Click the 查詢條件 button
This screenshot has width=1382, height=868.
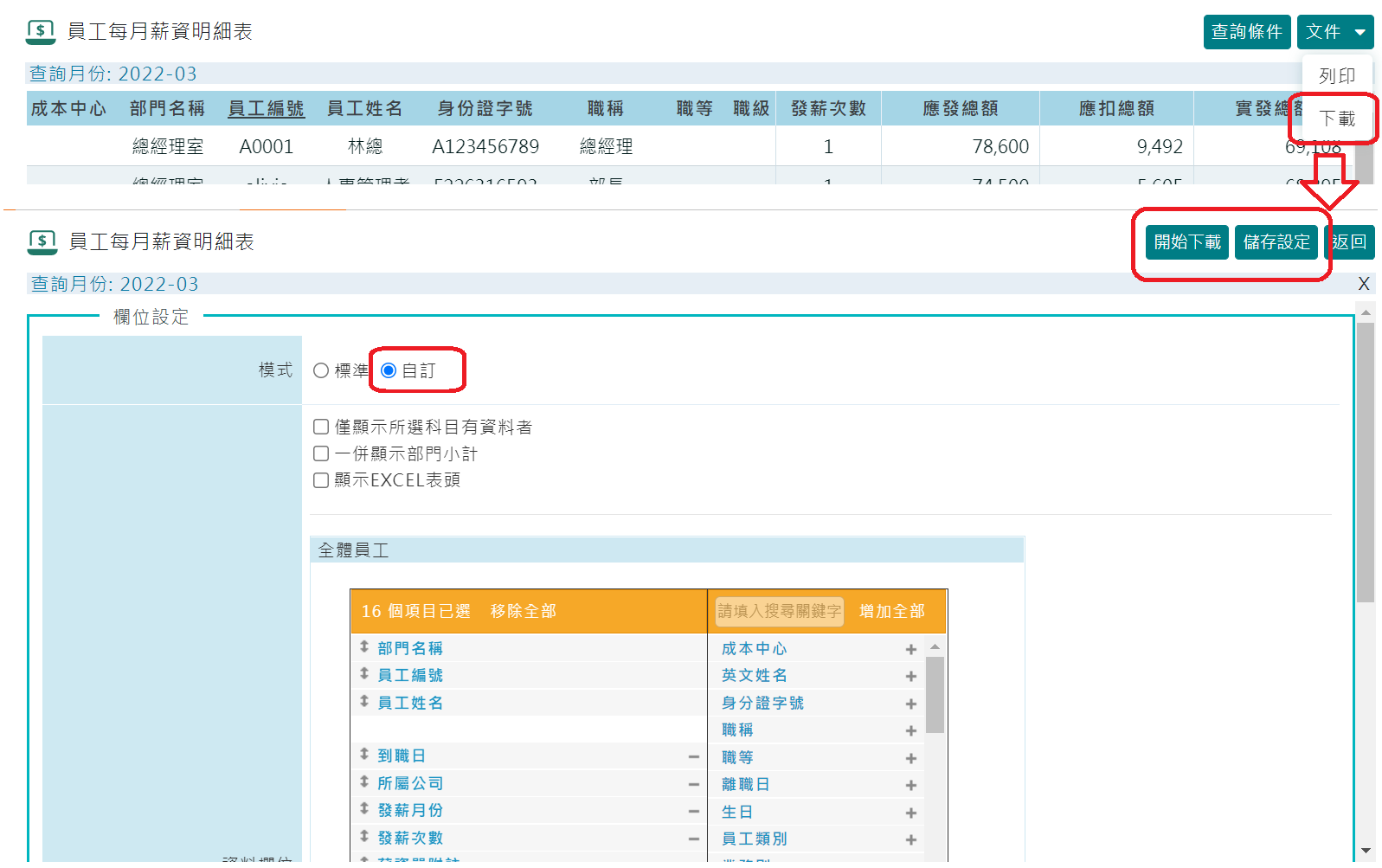(1247, 32)
